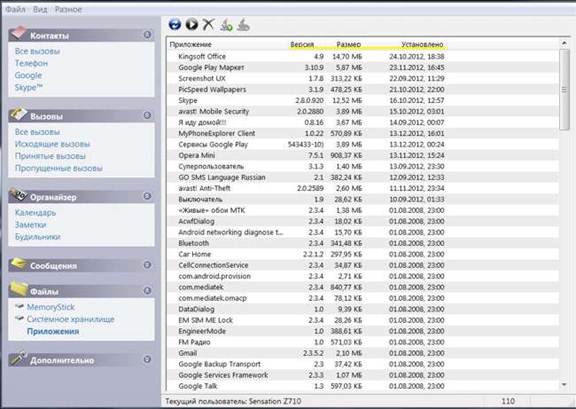Click the scrollbar down arrow of app list
Viewport: 576px width, 409px height.
[564, 385]
